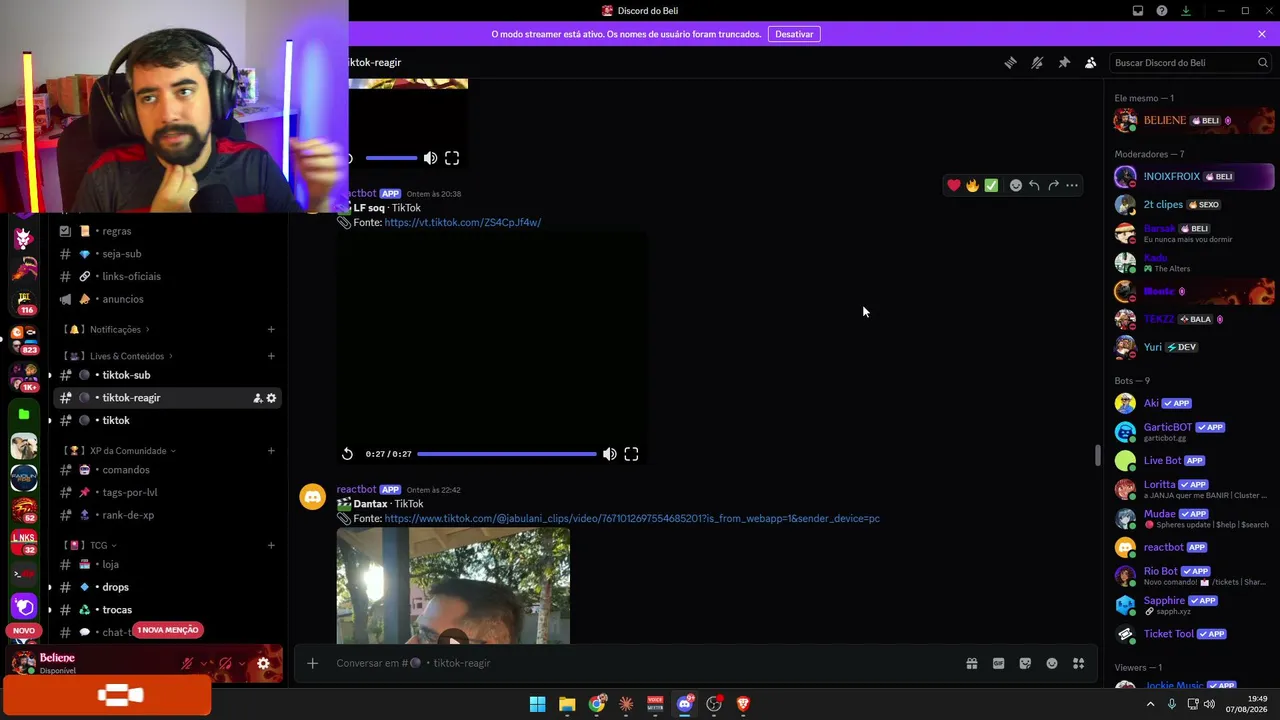This screenshot has width=1280, height=720.
Task: Open the jabulani_clips TikTok link
Action: pyautogui.click(x=632, y=518)
